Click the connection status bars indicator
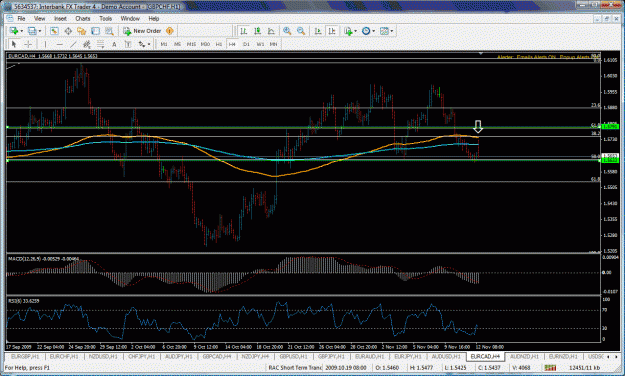 [550, 368]
